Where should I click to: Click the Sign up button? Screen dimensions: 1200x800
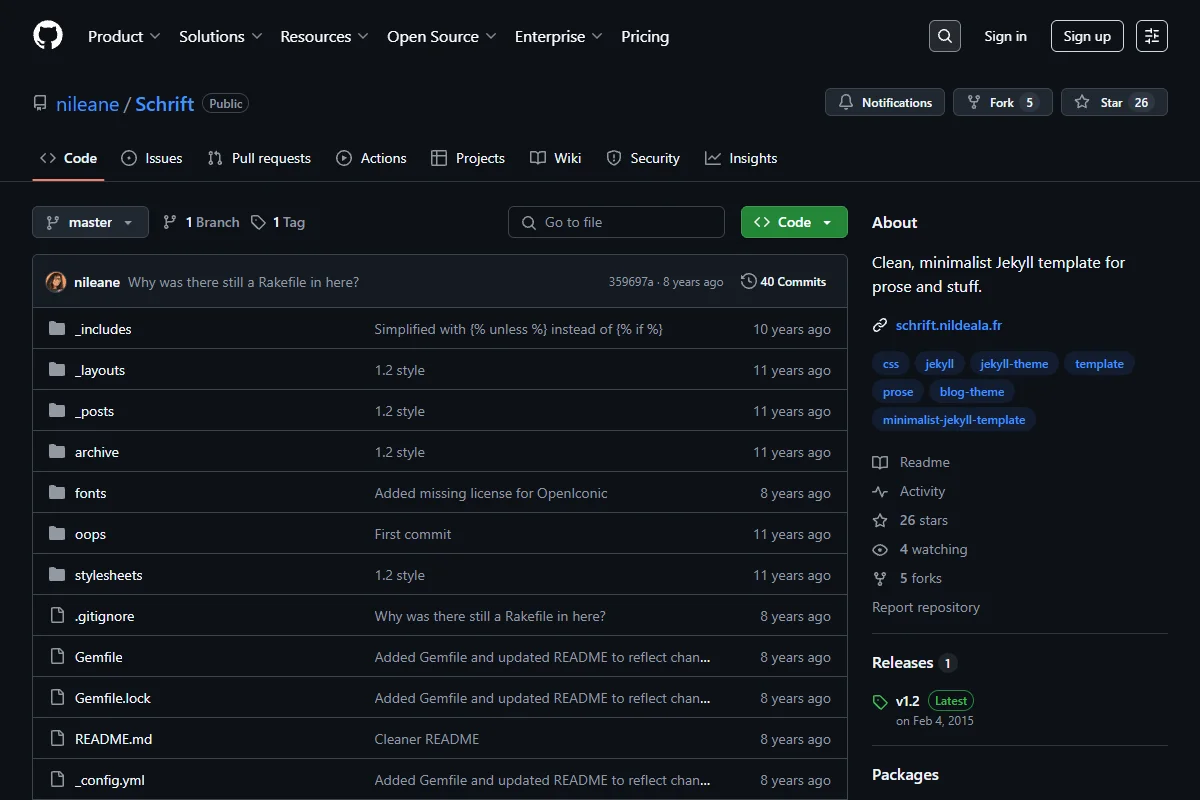(x=1087, y=36)
